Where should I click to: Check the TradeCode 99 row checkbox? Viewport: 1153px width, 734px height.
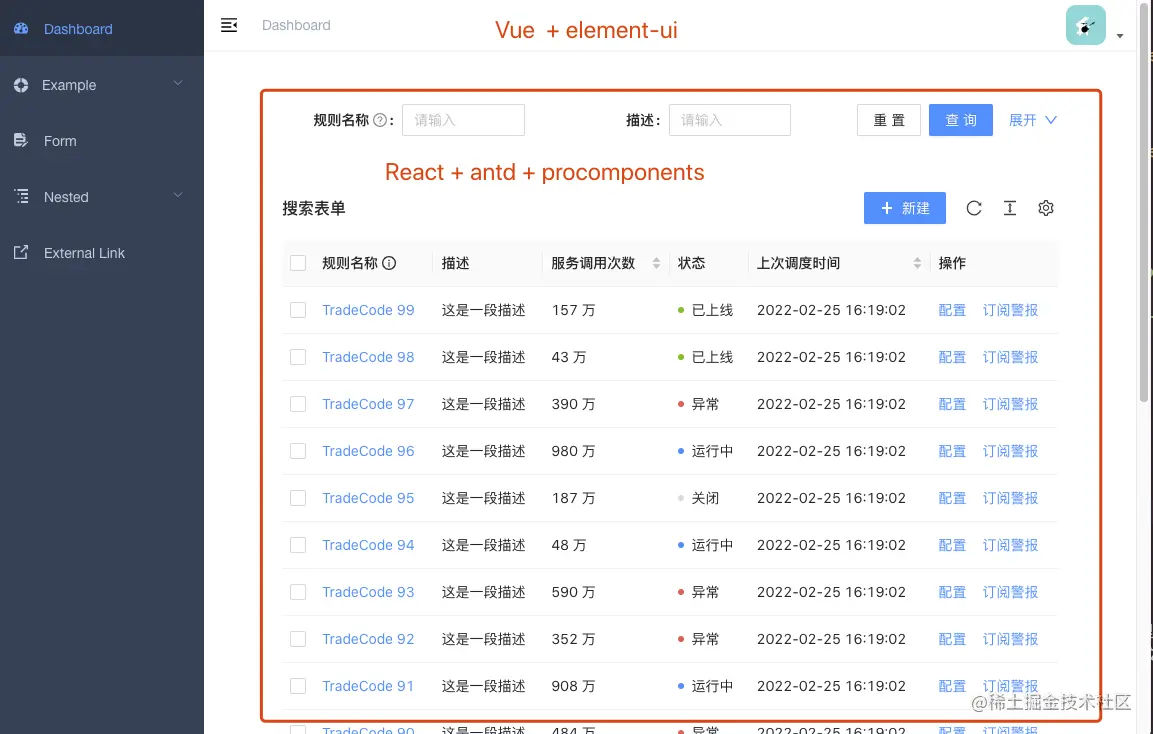tap(298, 310)
